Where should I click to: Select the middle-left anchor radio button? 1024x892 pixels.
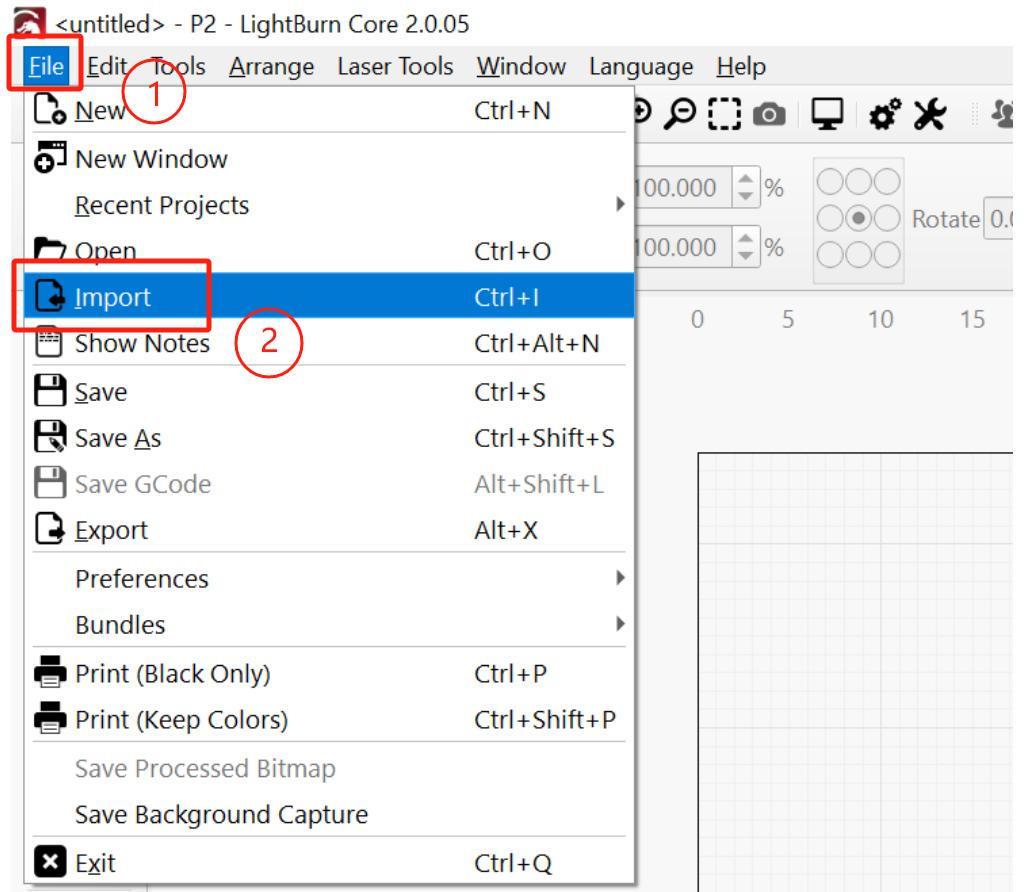[830, 218]
